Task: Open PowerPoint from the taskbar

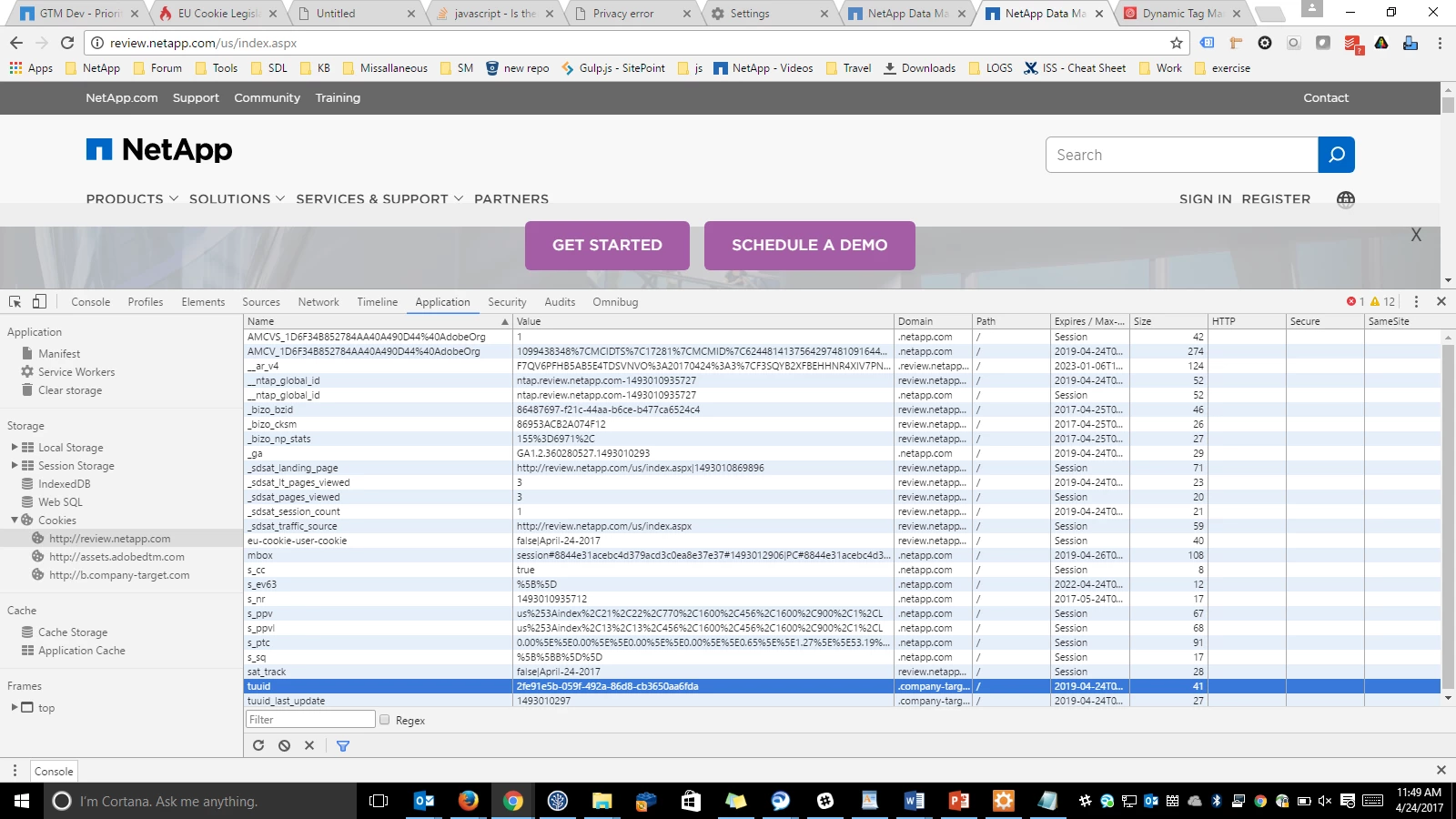Action: (x=958, y=801)
